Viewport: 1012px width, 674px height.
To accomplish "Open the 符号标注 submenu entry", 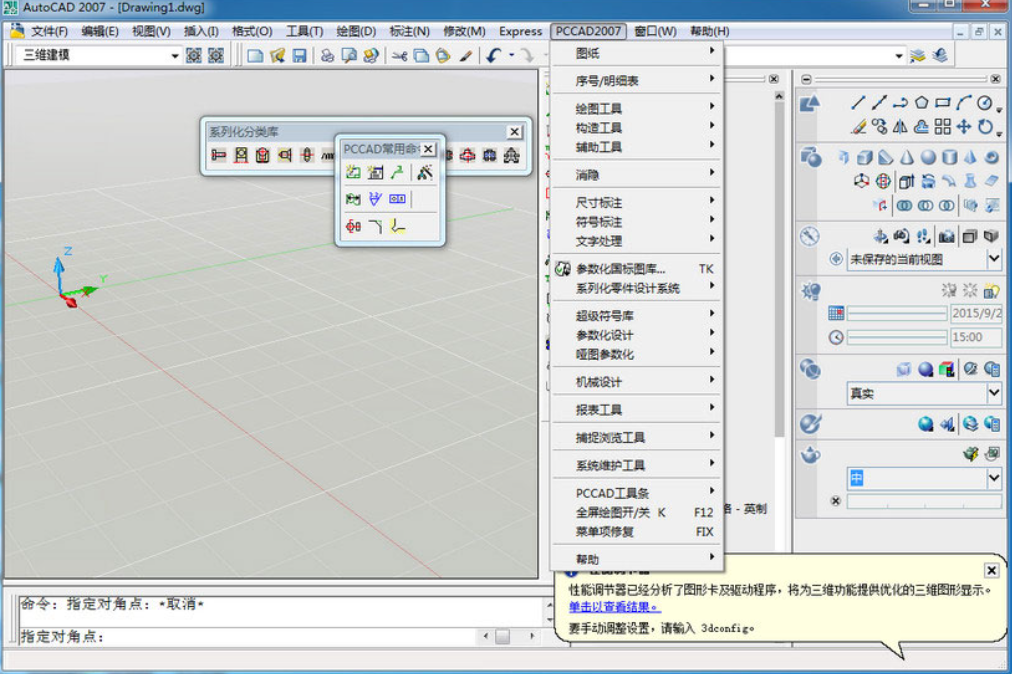I will pos(637,222).
